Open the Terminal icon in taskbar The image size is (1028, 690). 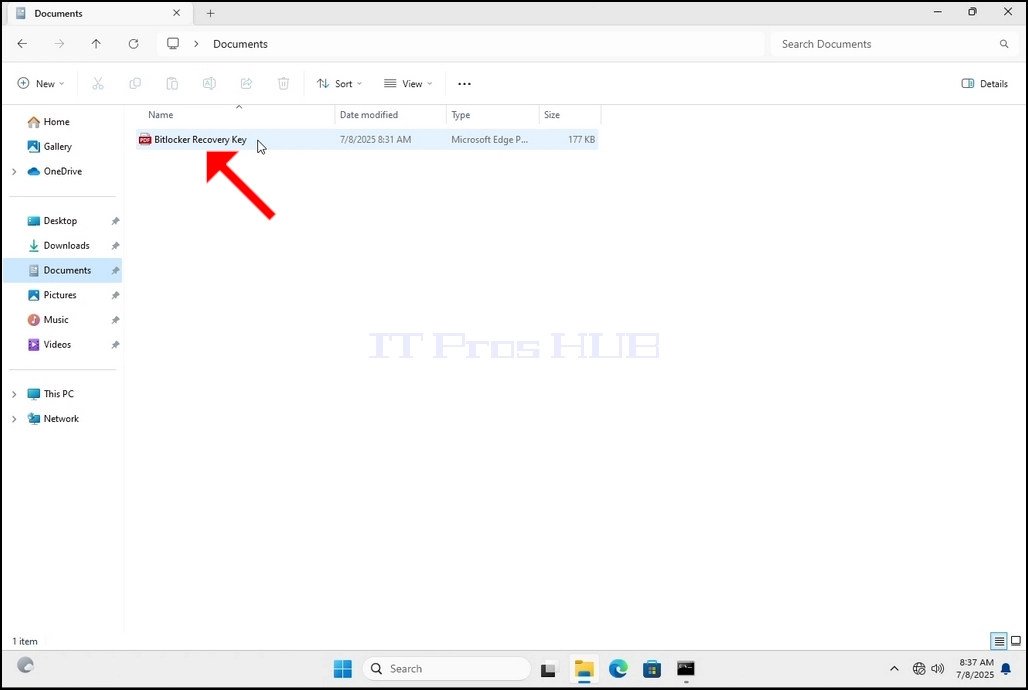click(x=686, y=668)
